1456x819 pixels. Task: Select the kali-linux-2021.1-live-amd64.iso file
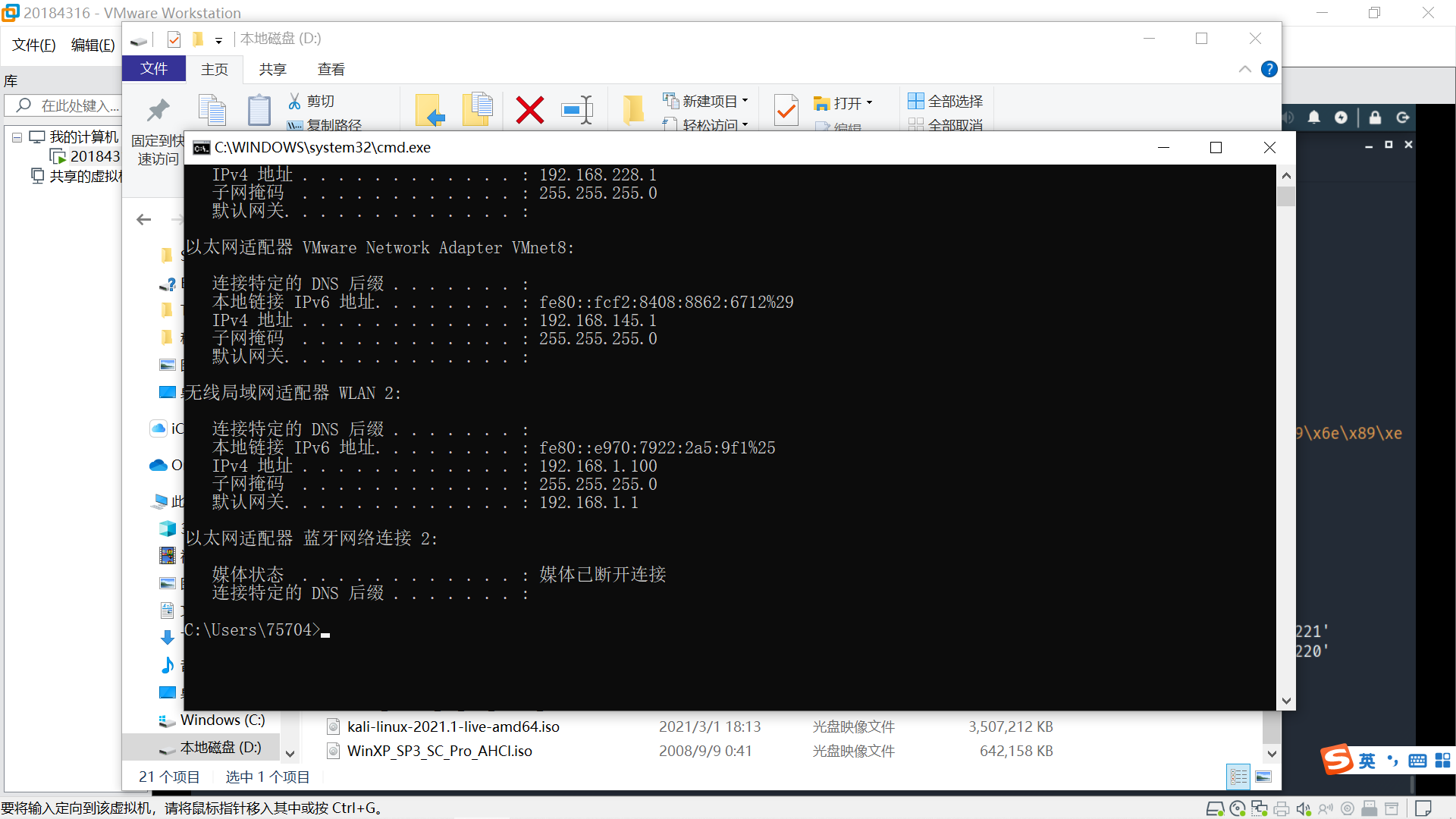coord(453,726)
